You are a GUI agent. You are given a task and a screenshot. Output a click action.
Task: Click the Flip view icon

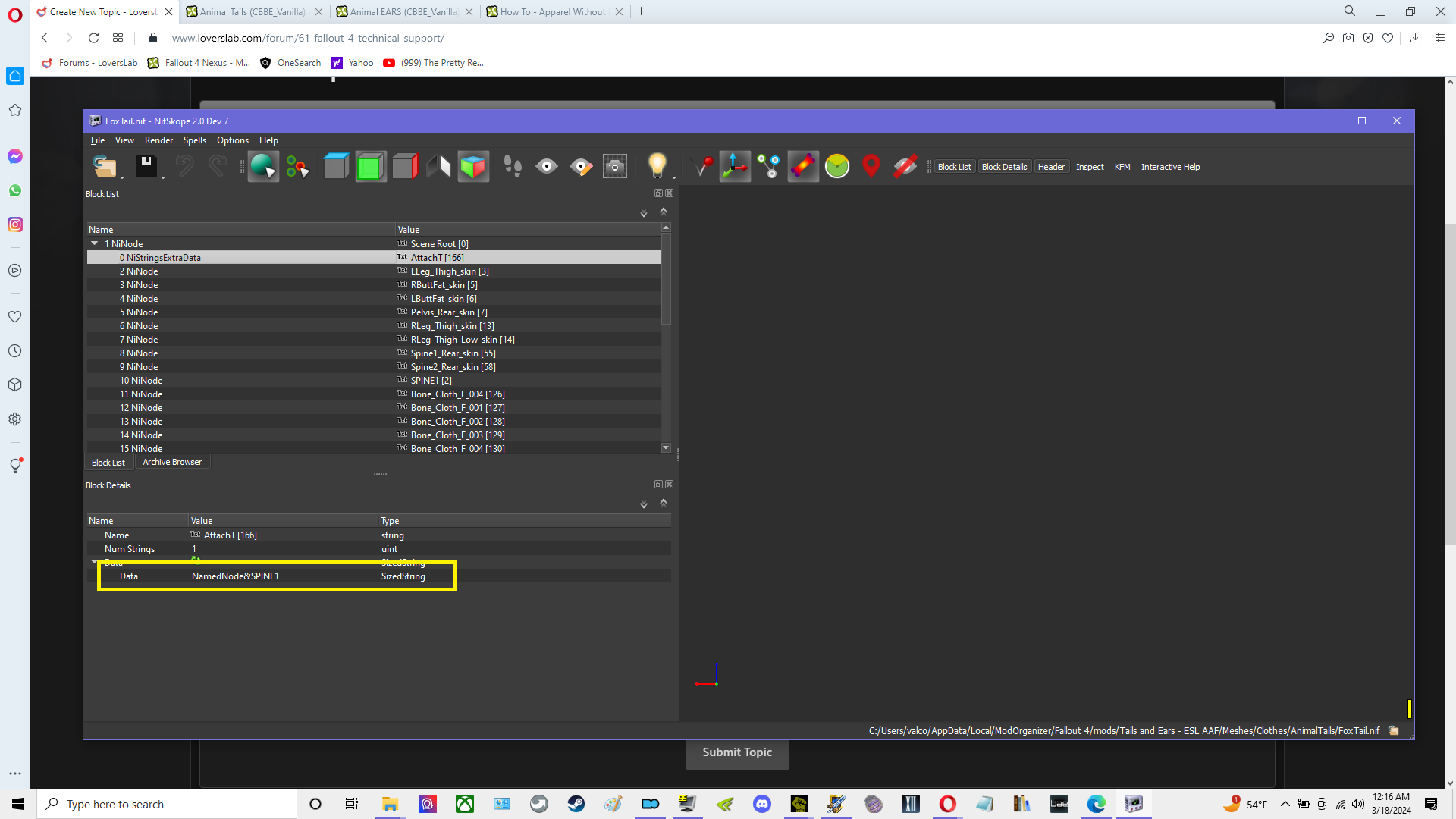pyautogui.click(x=438, y=166)
